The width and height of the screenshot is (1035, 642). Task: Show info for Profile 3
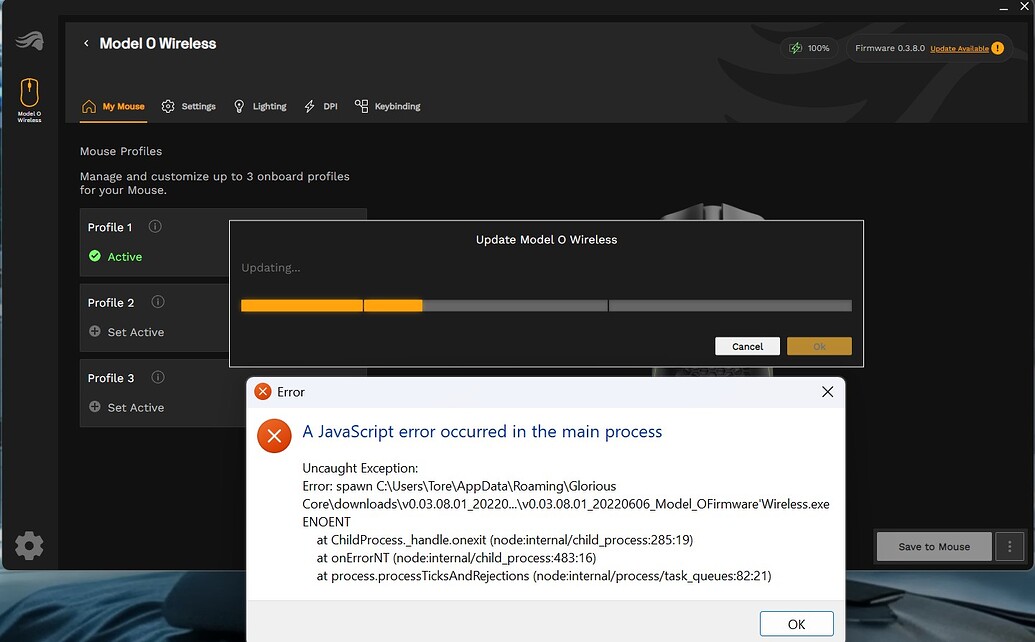[x=157, y=378]
